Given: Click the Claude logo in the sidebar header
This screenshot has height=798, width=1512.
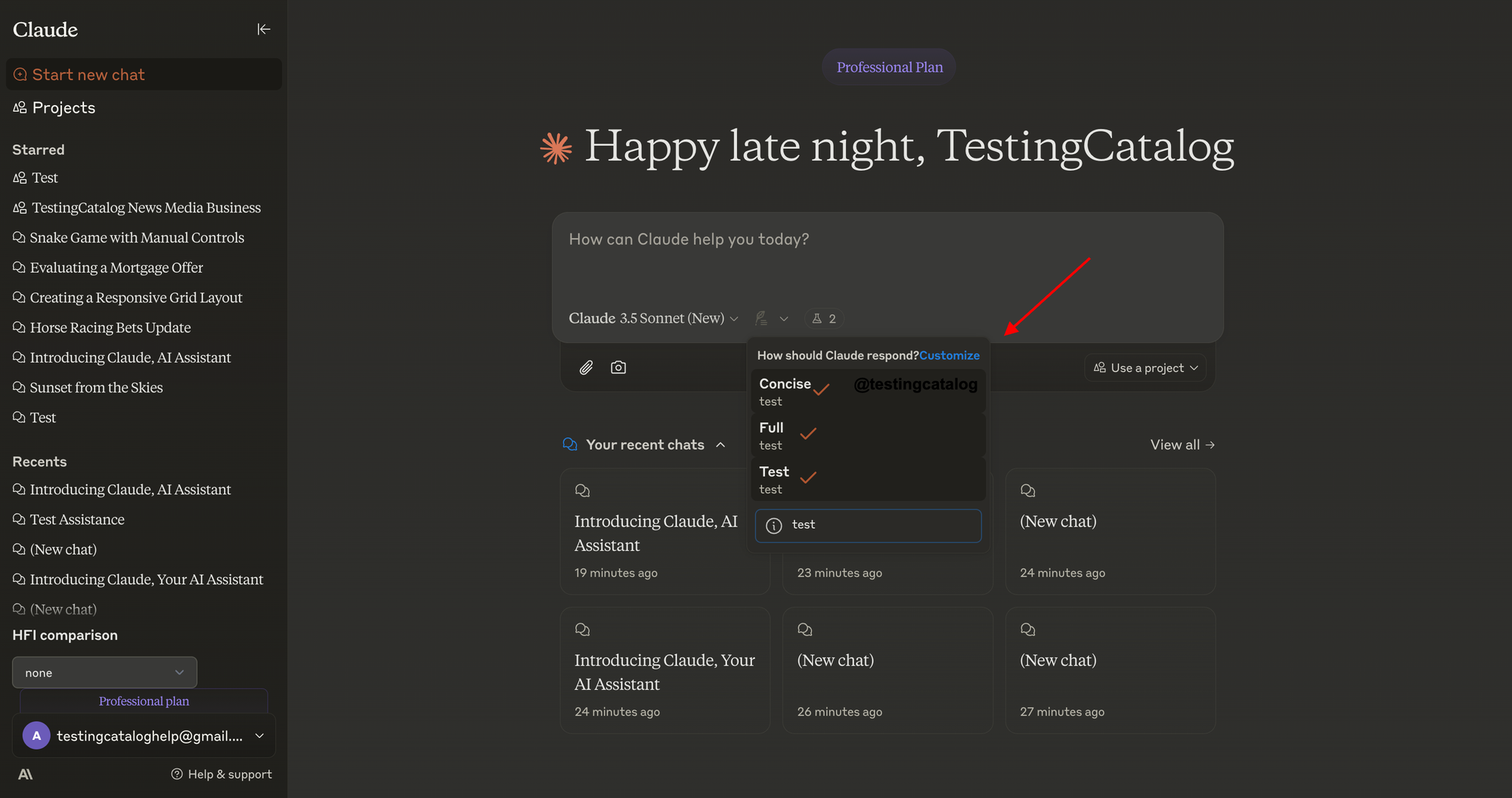Looking at the screenshot, I should (45, 29).
